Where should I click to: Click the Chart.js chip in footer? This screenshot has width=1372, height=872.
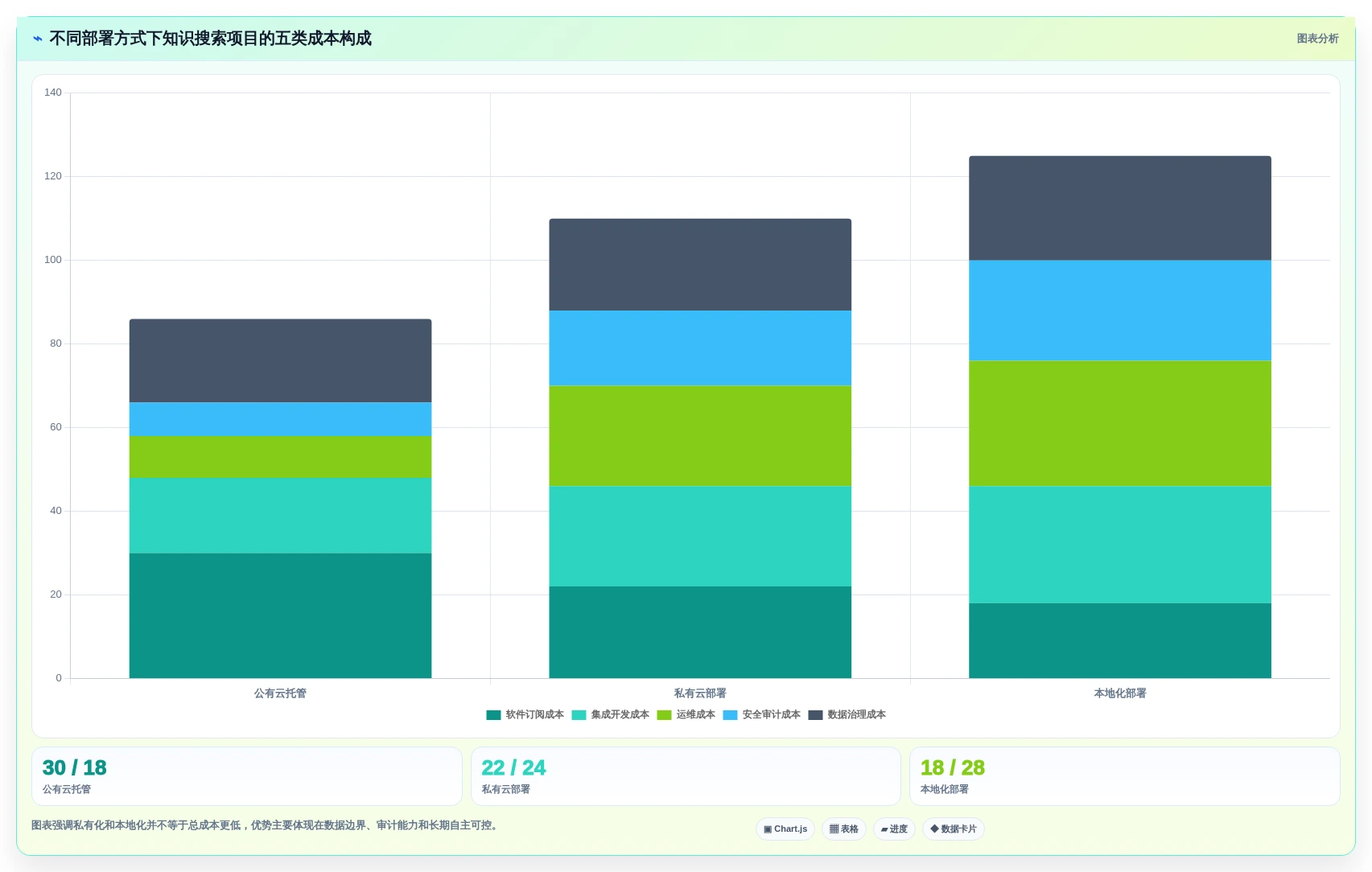pyautogui.click(x=785, y=829)
